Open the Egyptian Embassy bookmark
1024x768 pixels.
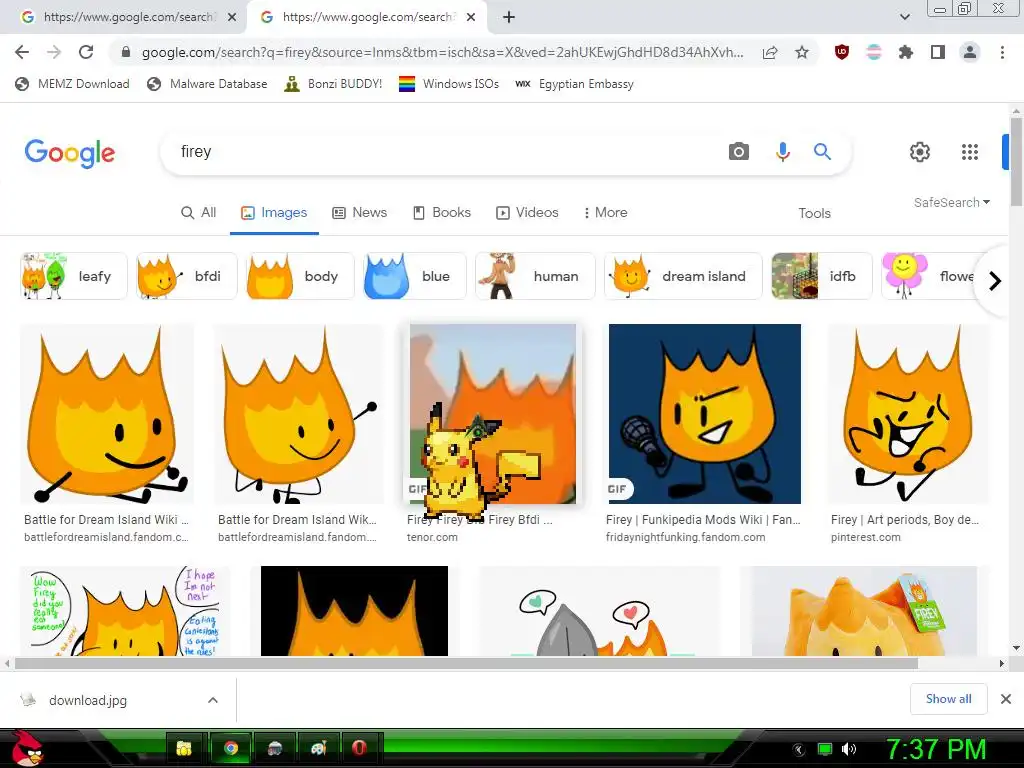point(574,84)
